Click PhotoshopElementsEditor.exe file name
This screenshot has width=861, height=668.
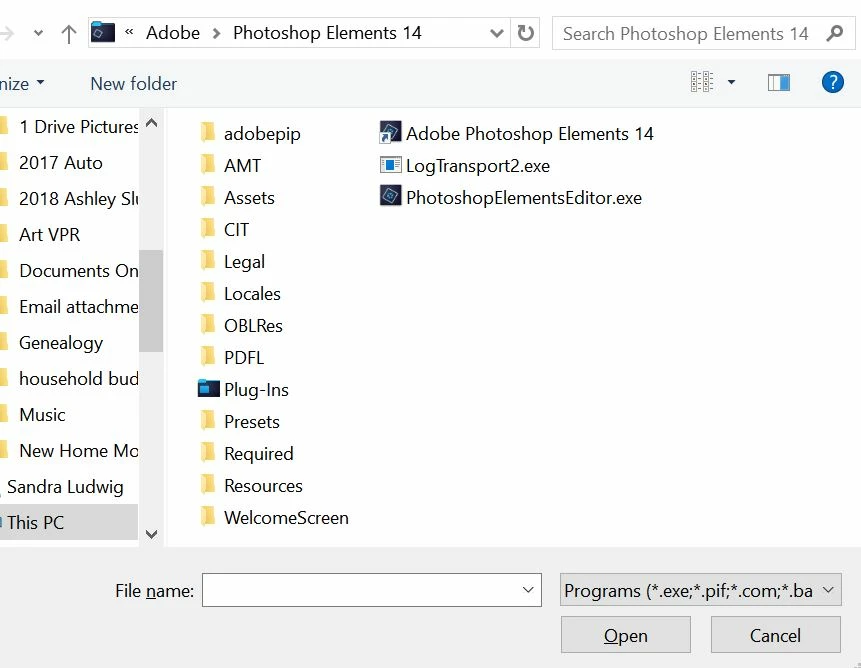[x=524, y=198]
